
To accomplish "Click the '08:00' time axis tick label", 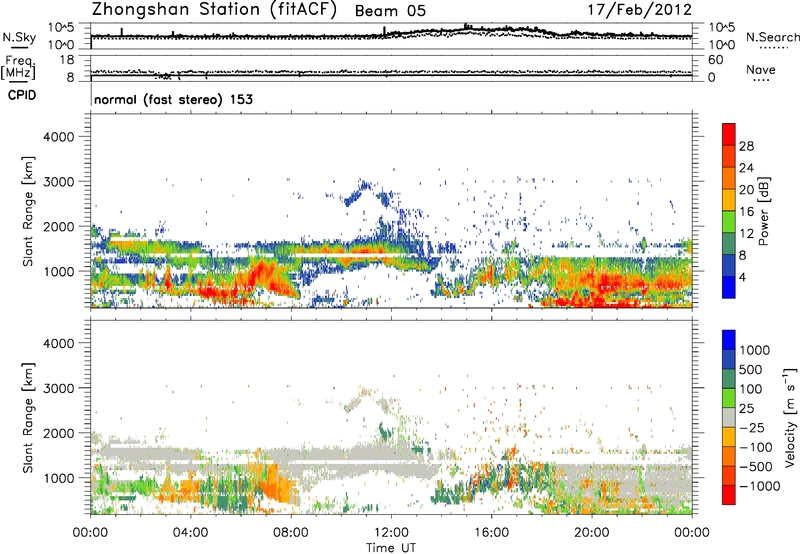I will click(291, 533).
